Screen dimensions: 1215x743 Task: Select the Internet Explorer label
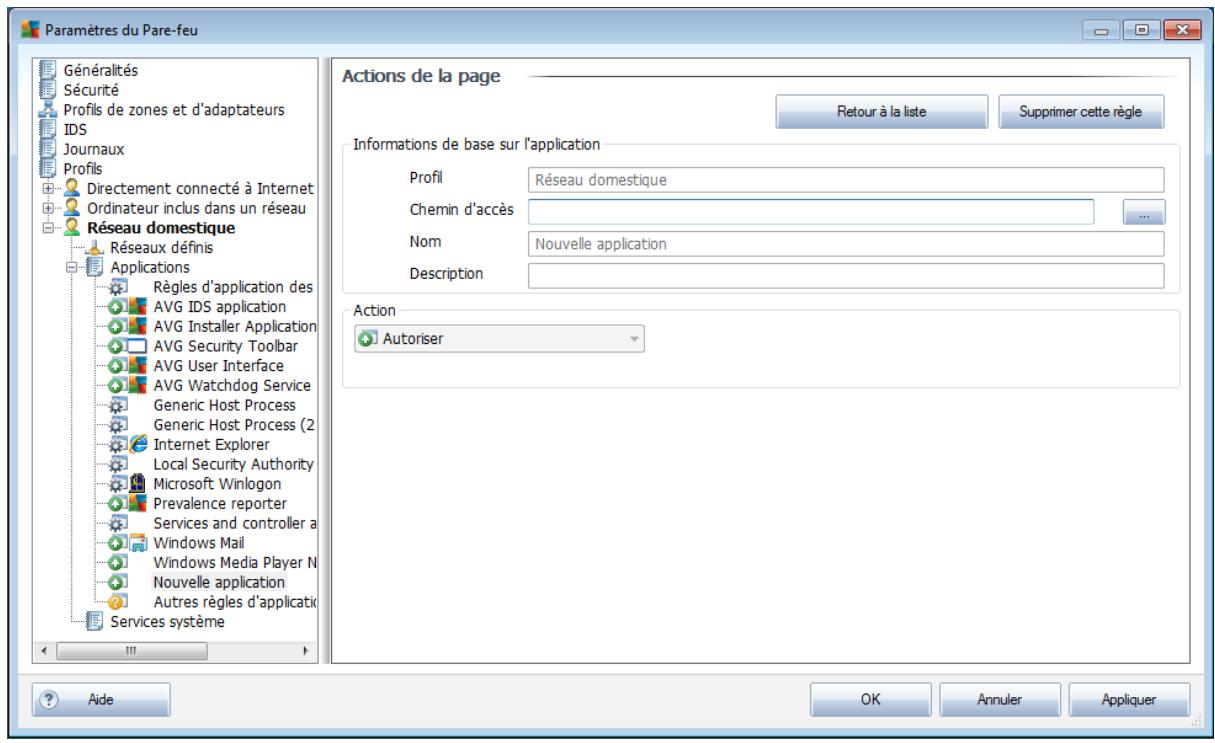211,445
